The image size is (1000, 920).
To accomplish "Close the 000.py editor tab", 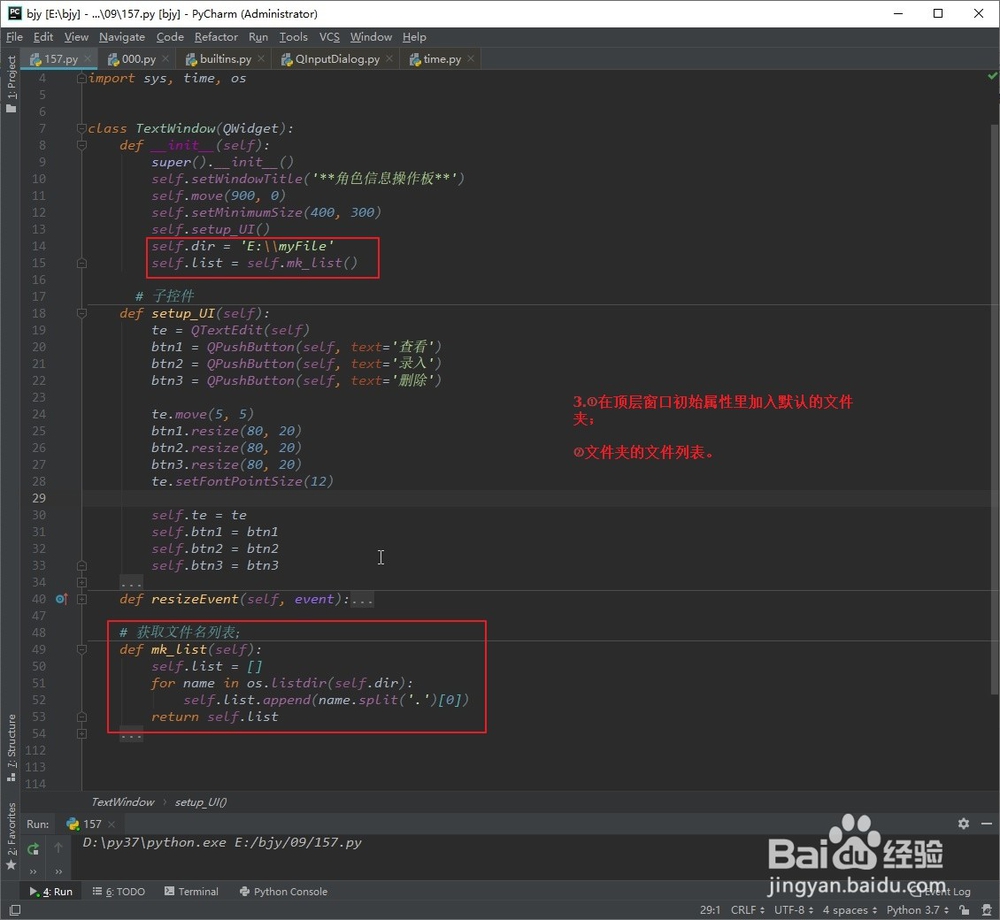I will click(166, 59).
